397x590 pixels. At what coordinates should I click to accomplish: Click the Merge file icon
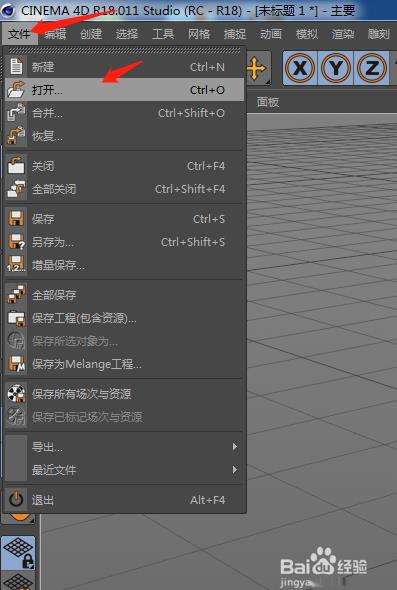click(x=16, y=113)
